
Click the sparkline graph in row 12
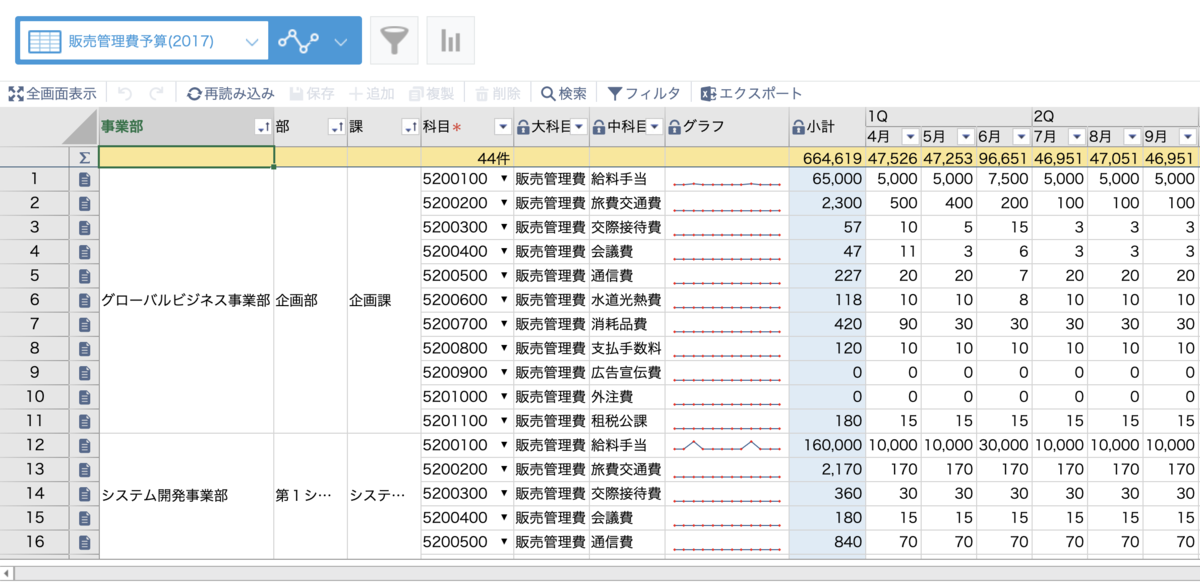[x=727, y=445]
